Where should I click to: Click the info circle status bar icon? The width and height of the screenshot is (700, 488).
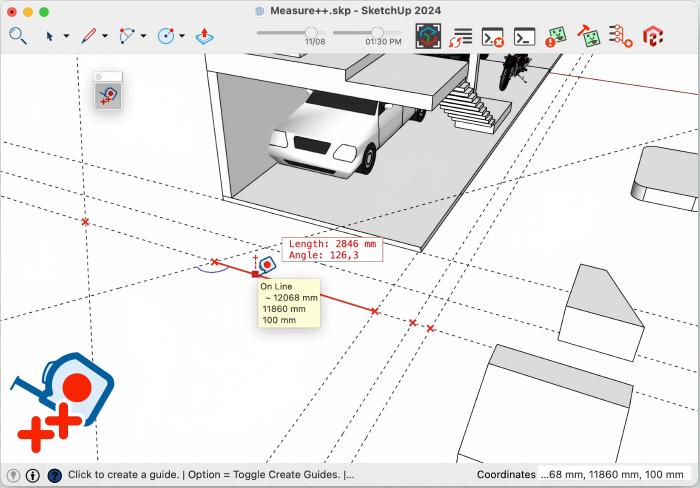[x=33, y=475]
